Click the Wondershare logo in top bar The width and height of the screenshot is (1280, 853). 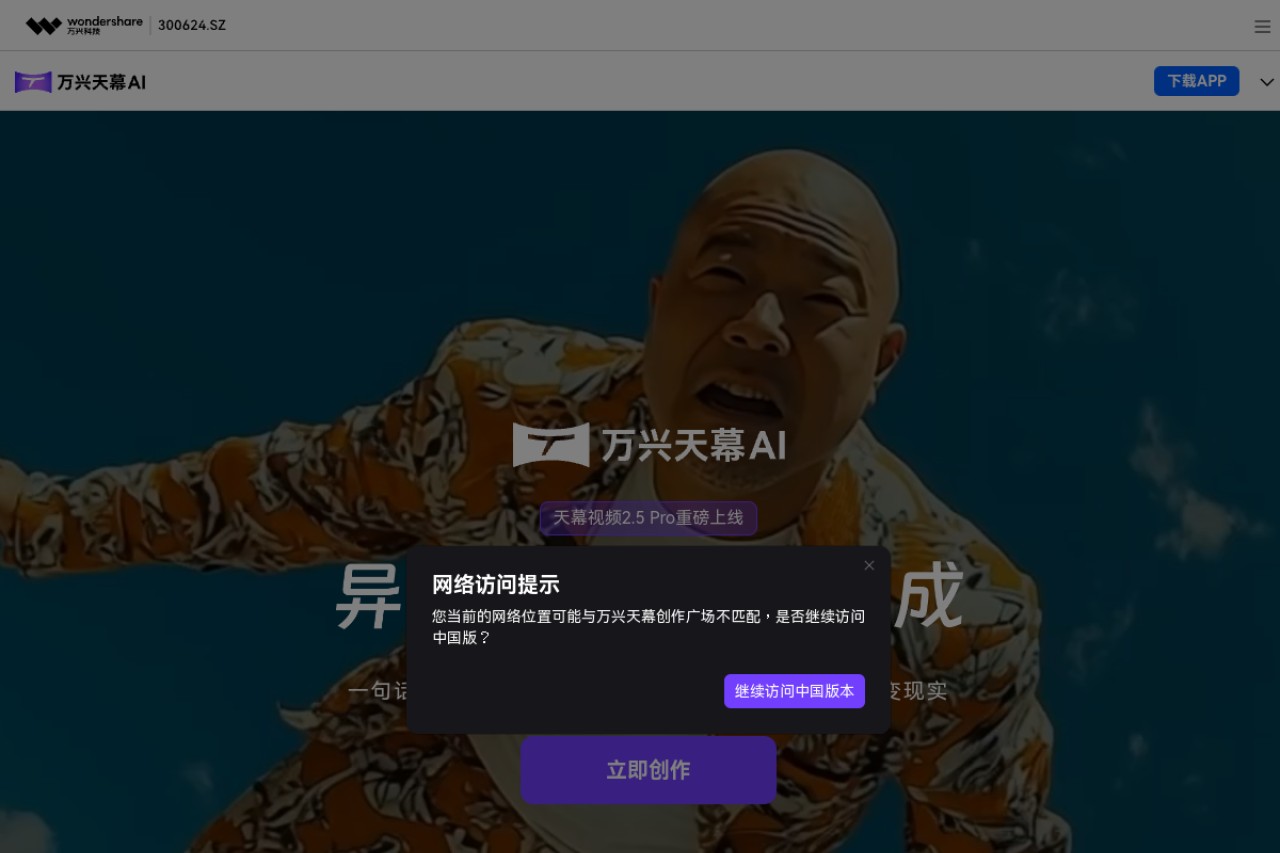[x=84, y=25]
